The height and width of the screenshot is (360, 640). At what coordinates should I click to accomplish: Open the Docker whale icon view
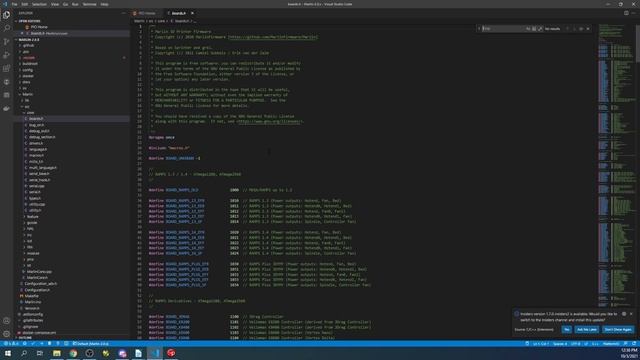[x=7, y=109]
